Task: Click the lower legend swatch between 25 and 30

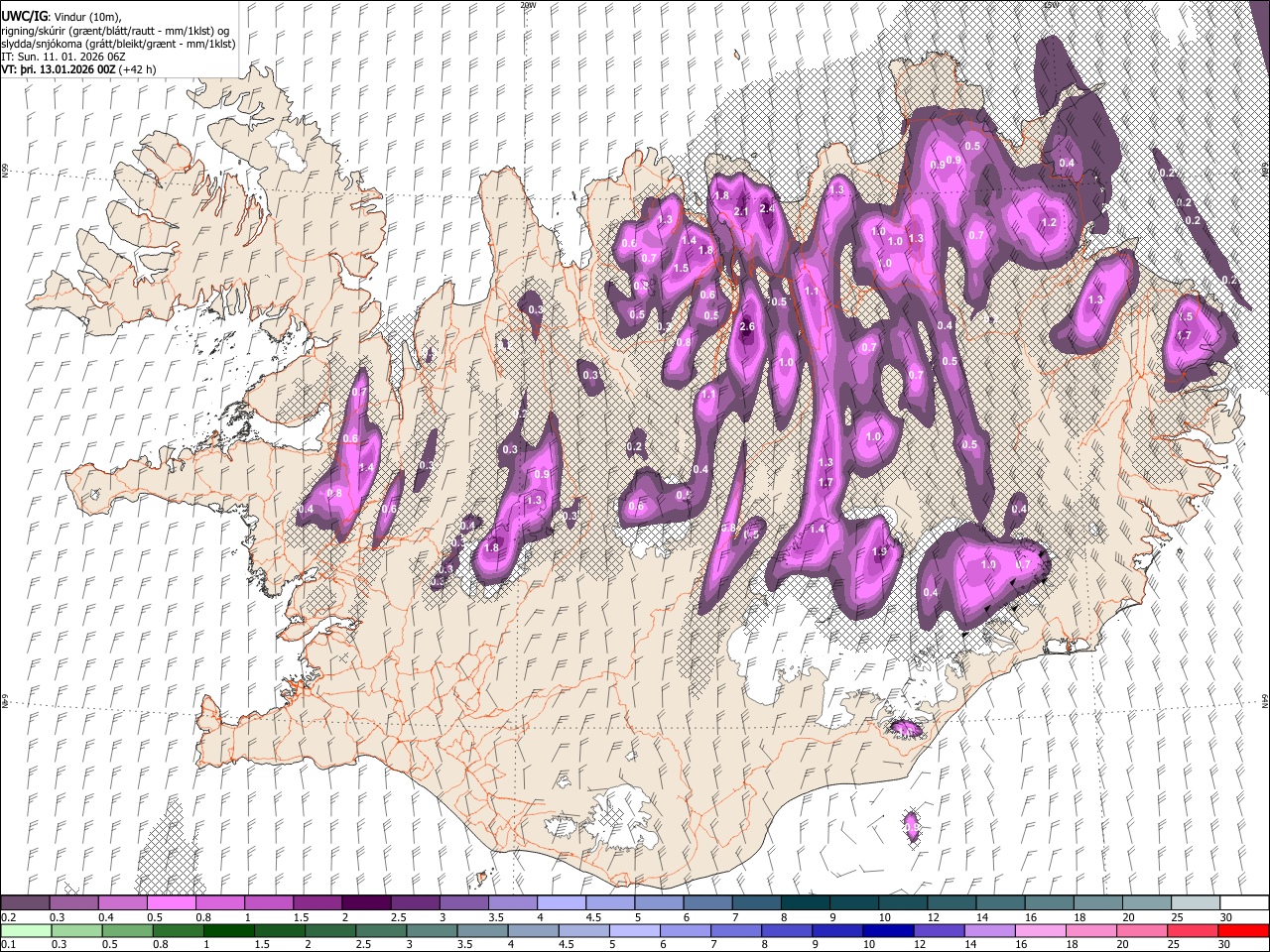Action: [x=1194, y=930]
